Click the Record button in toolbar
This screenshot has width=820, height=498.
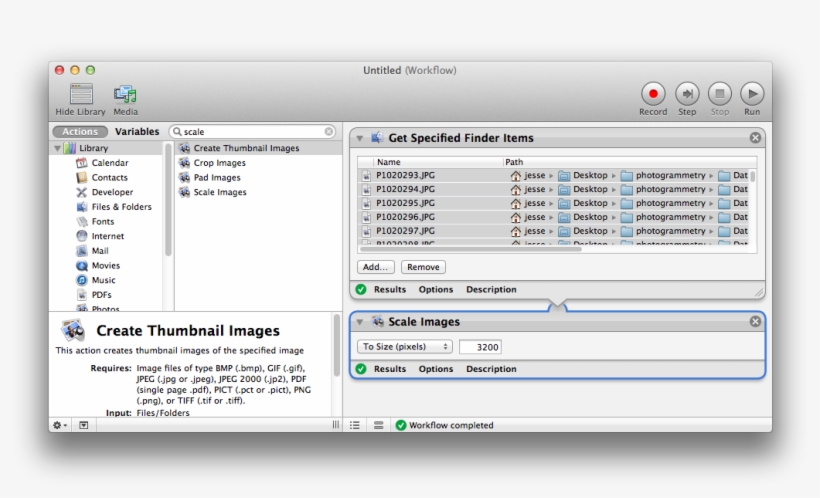(x=653, y=94)
